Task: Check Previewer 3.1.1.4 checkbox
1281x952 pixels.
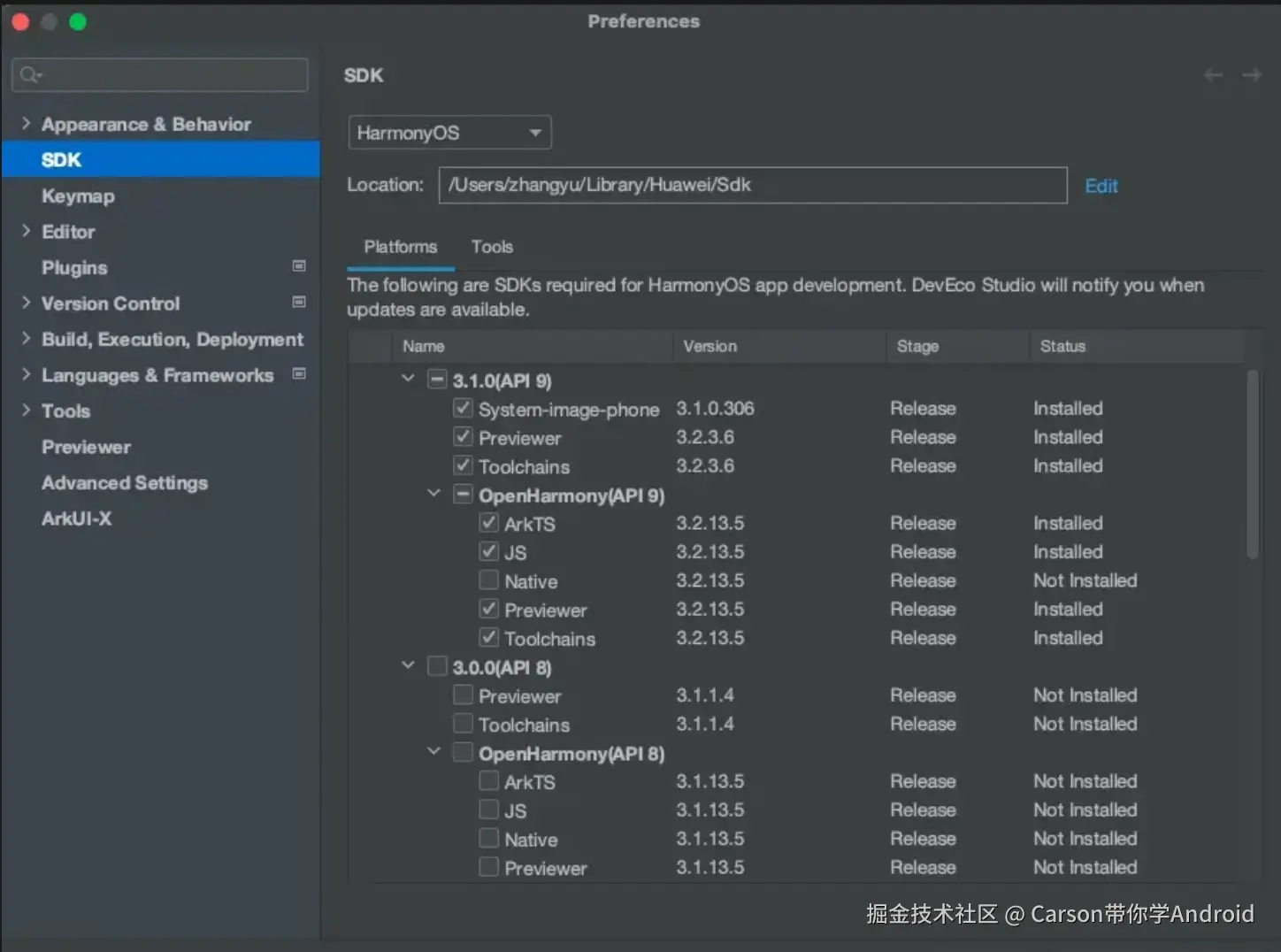Action: [463, 695]
